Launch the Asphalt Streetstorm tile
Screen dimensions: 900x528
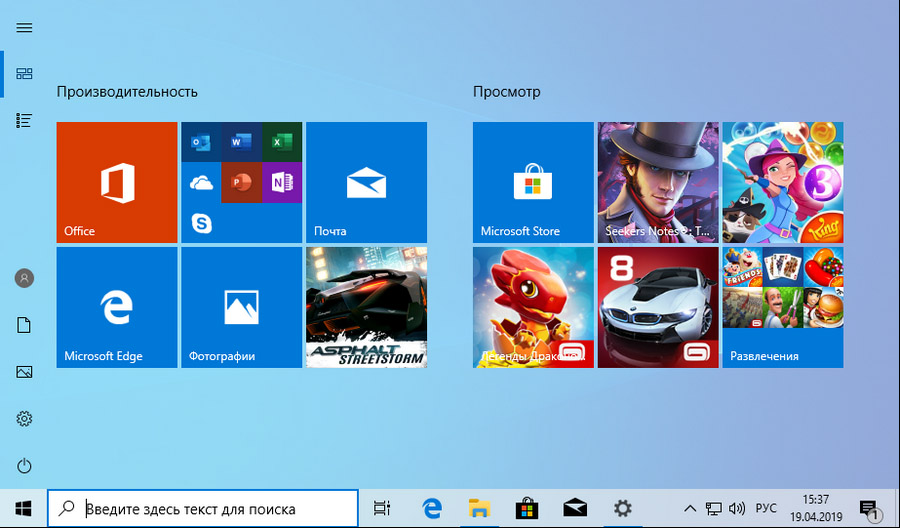(x=366, y=307)
